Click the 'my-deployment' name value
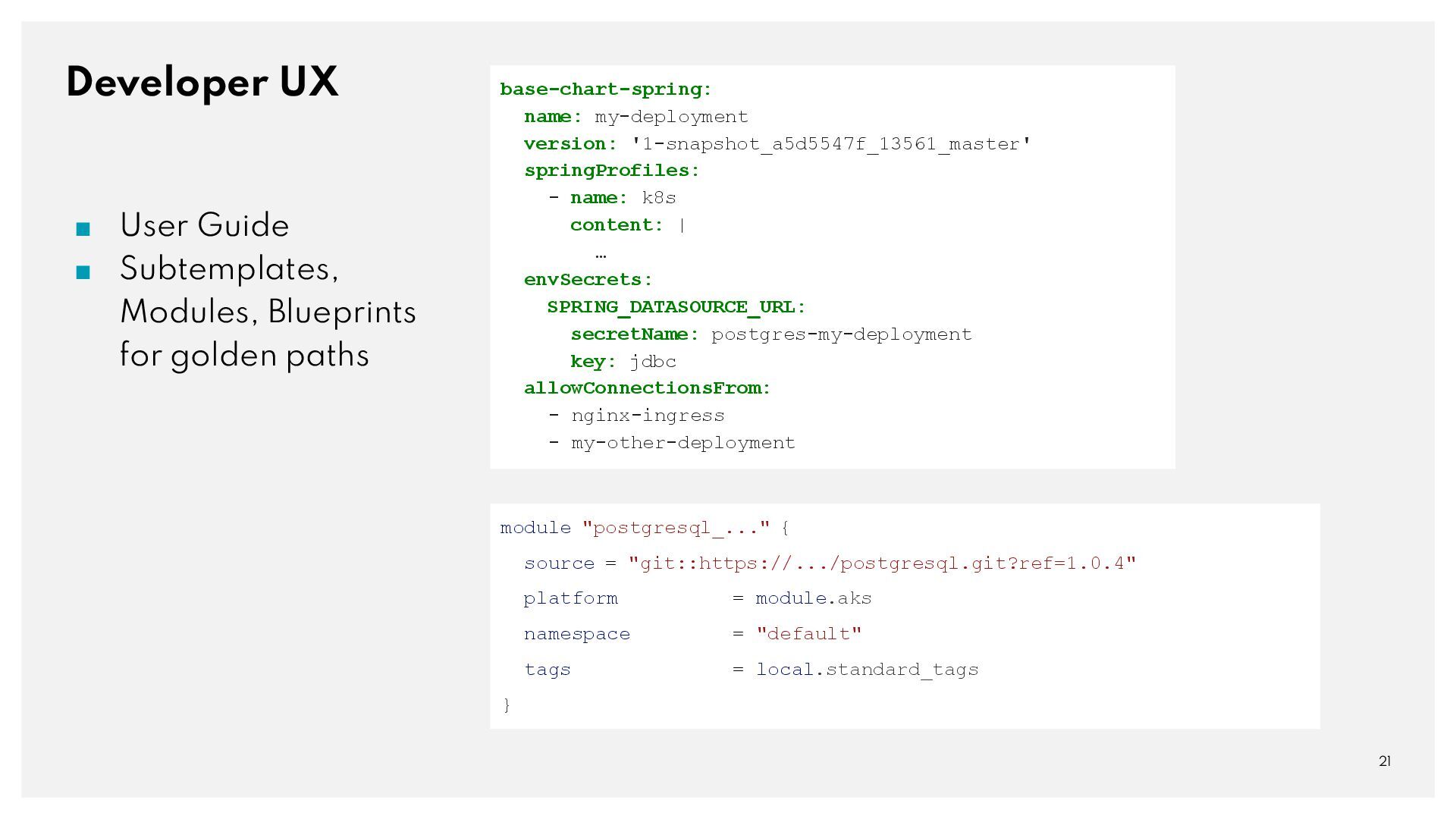The height and width of the screenshot is (819, 1456). tap(671, 117)
